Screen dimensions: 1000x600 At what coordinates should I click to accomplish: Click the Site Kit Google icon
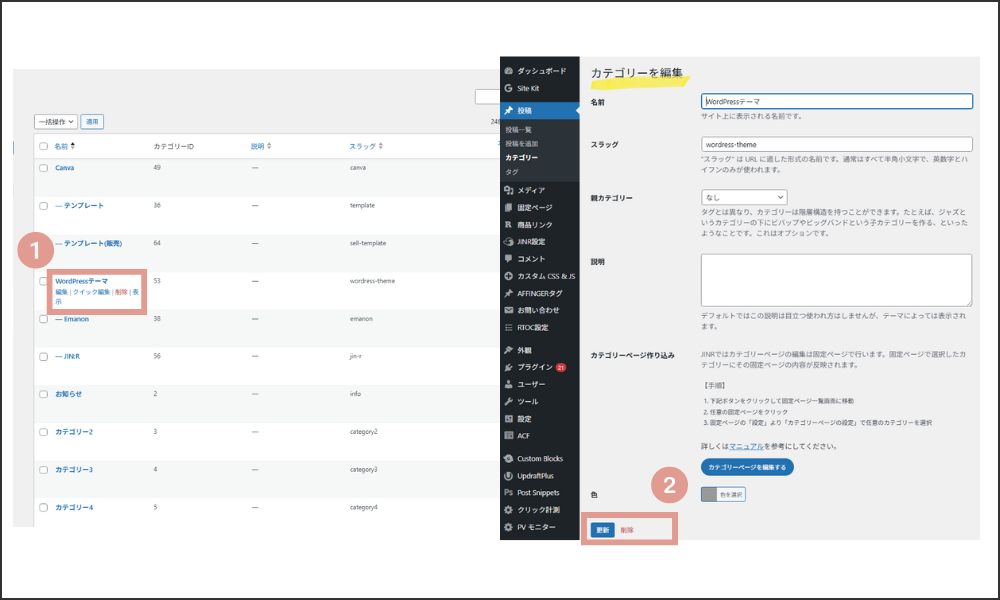(x=508, y=88)
